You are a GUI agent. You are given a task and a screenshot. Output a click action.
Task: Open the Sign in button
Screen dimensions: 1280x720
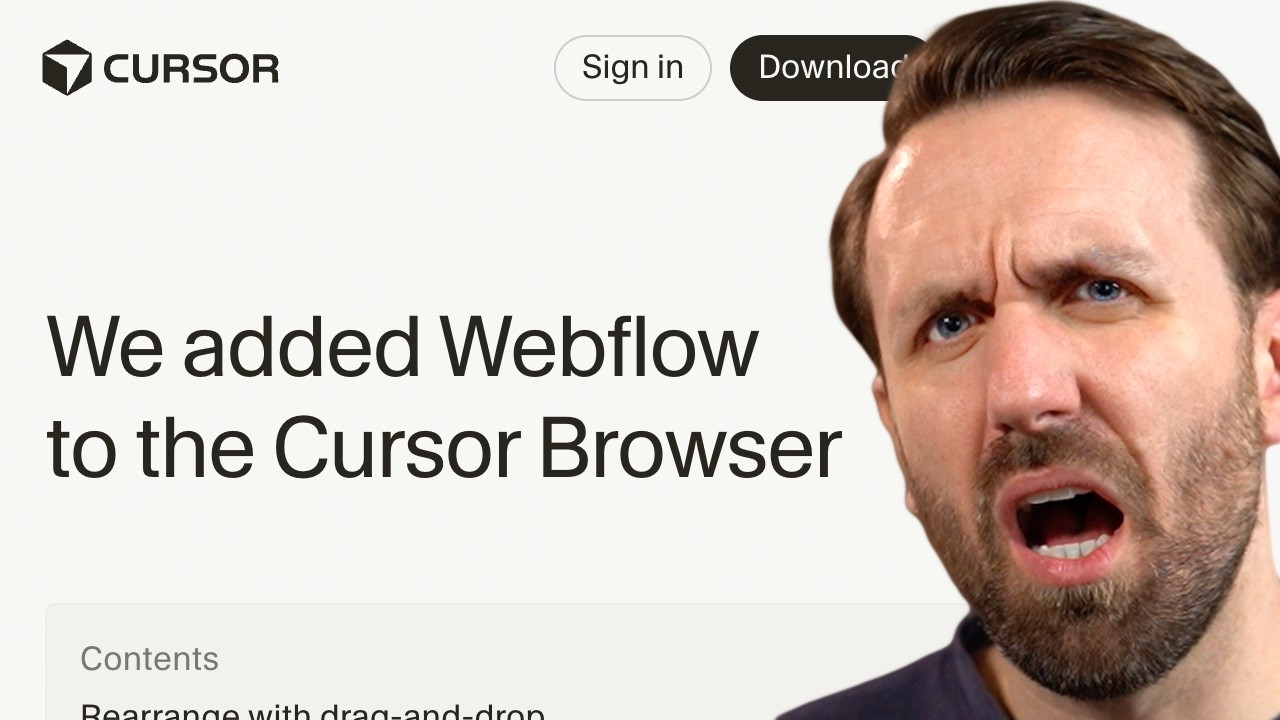(633, 68)
